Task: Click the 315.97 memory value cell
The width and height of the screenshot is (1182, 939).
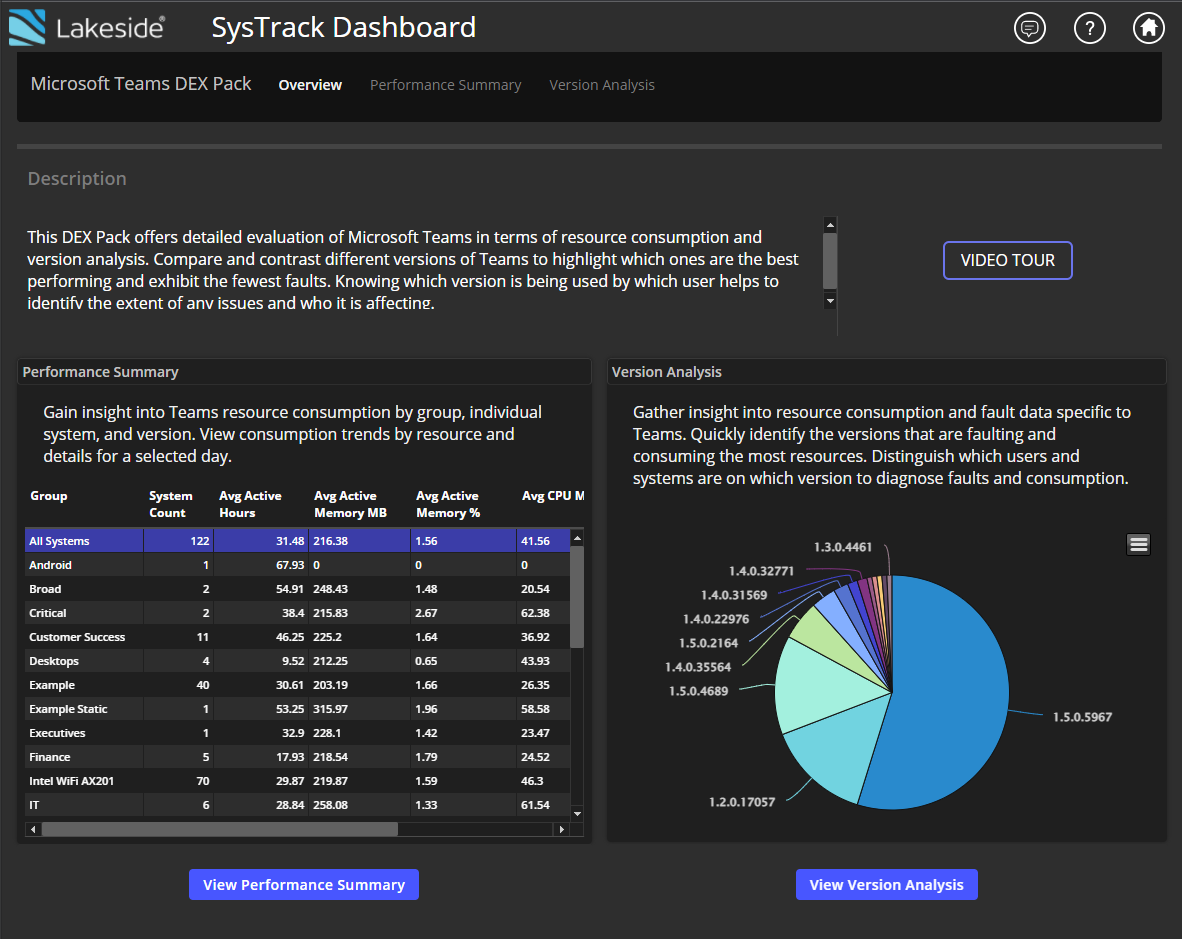Action: pos(360,709)
